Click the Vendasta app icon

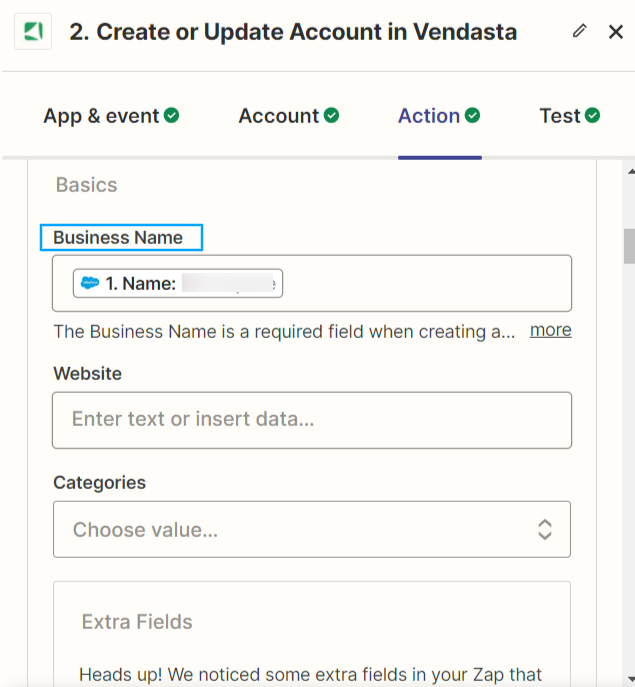pyautogui.click(x=33, y=32)
